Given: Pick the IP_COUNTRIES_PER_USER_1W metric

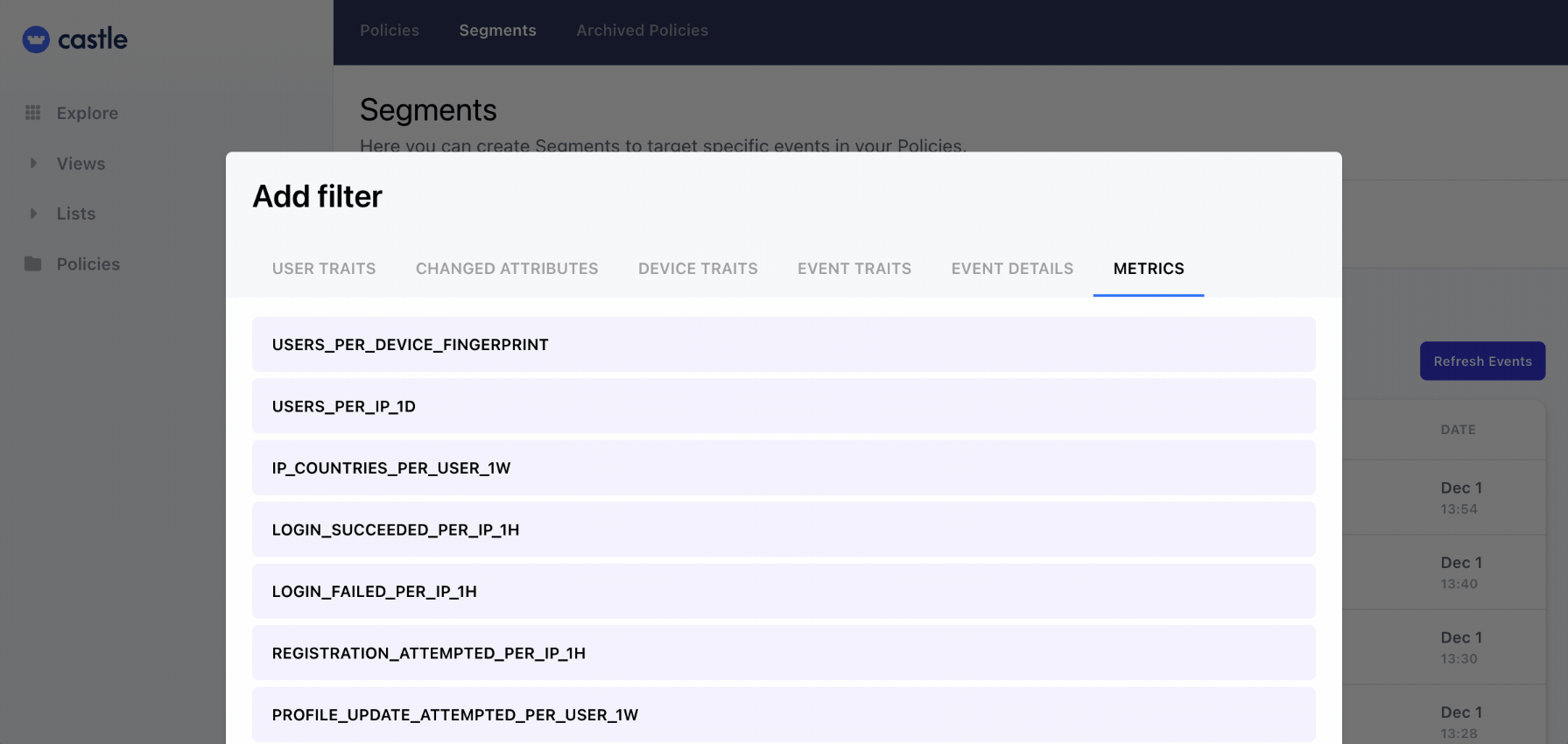Looking at the screenshot, I should tap(784, 468).
